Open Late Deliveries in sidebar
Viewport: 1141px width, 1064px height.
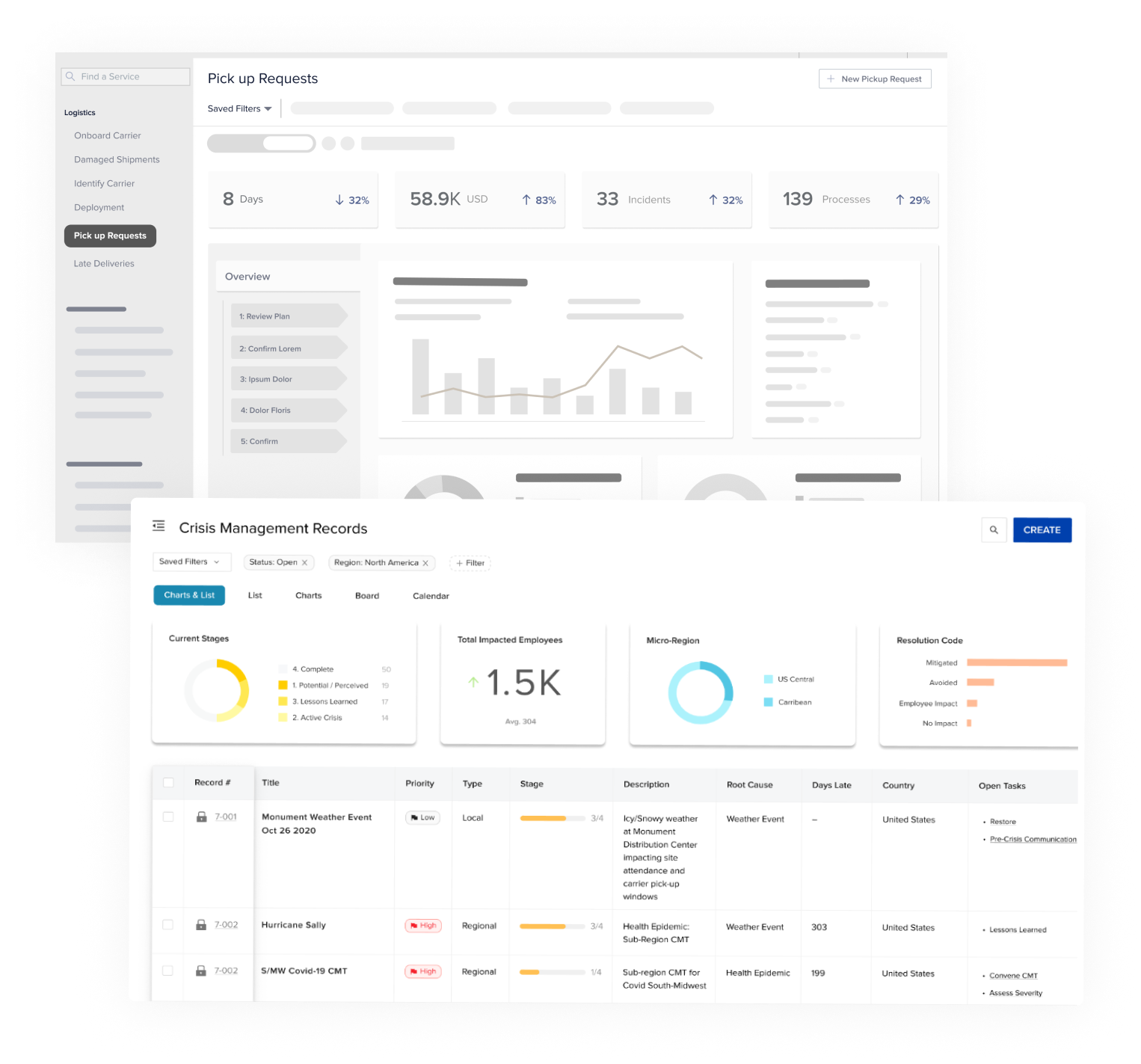pos(104,263)
